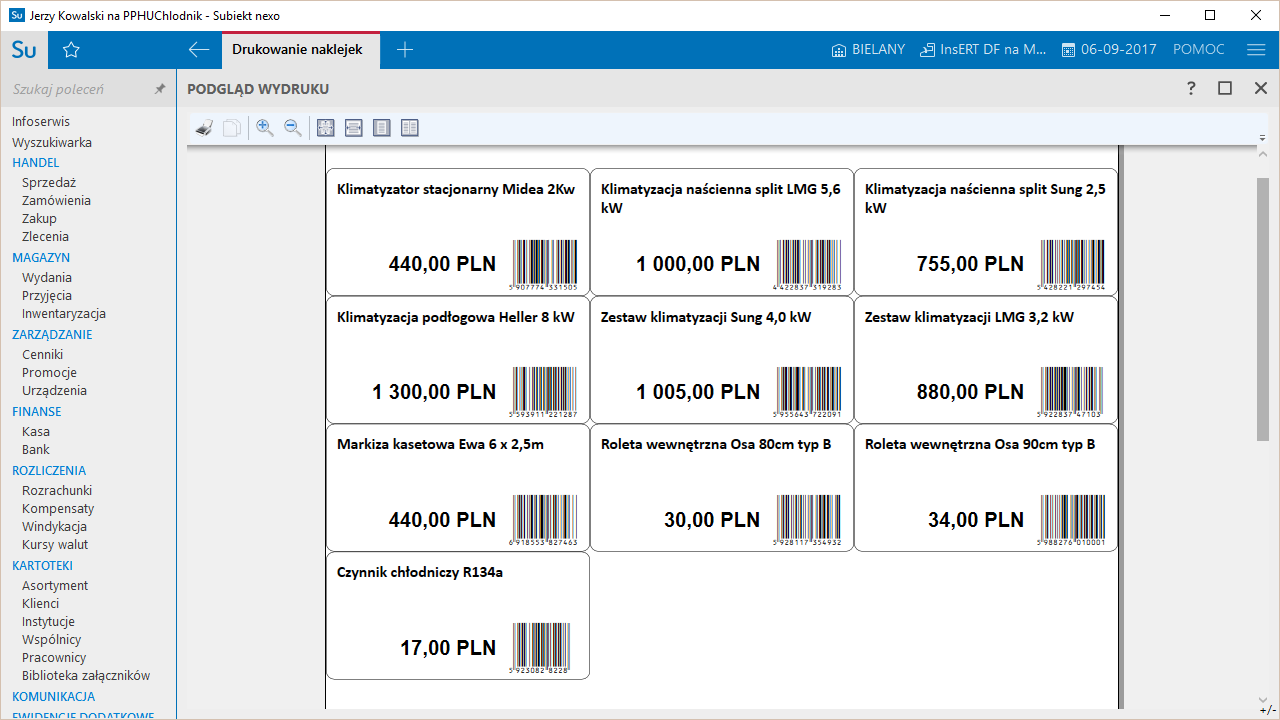Open Pracownicy module
The width and height of the screenshot is (1280, 720).
click(54, 658)
